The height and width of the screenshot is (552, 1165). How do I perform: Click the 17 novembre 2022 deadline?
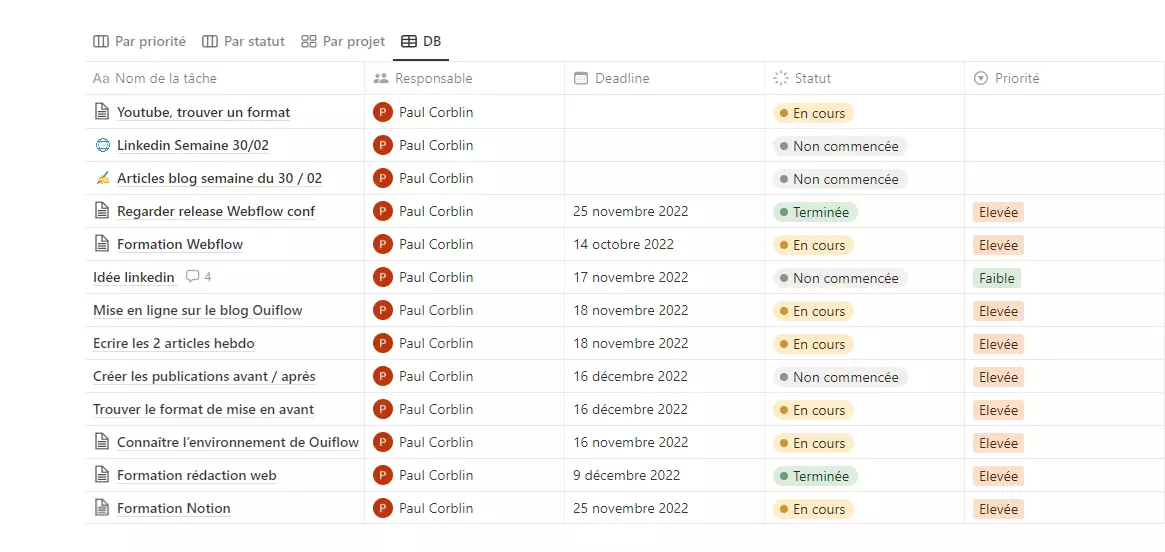point(631,277)
